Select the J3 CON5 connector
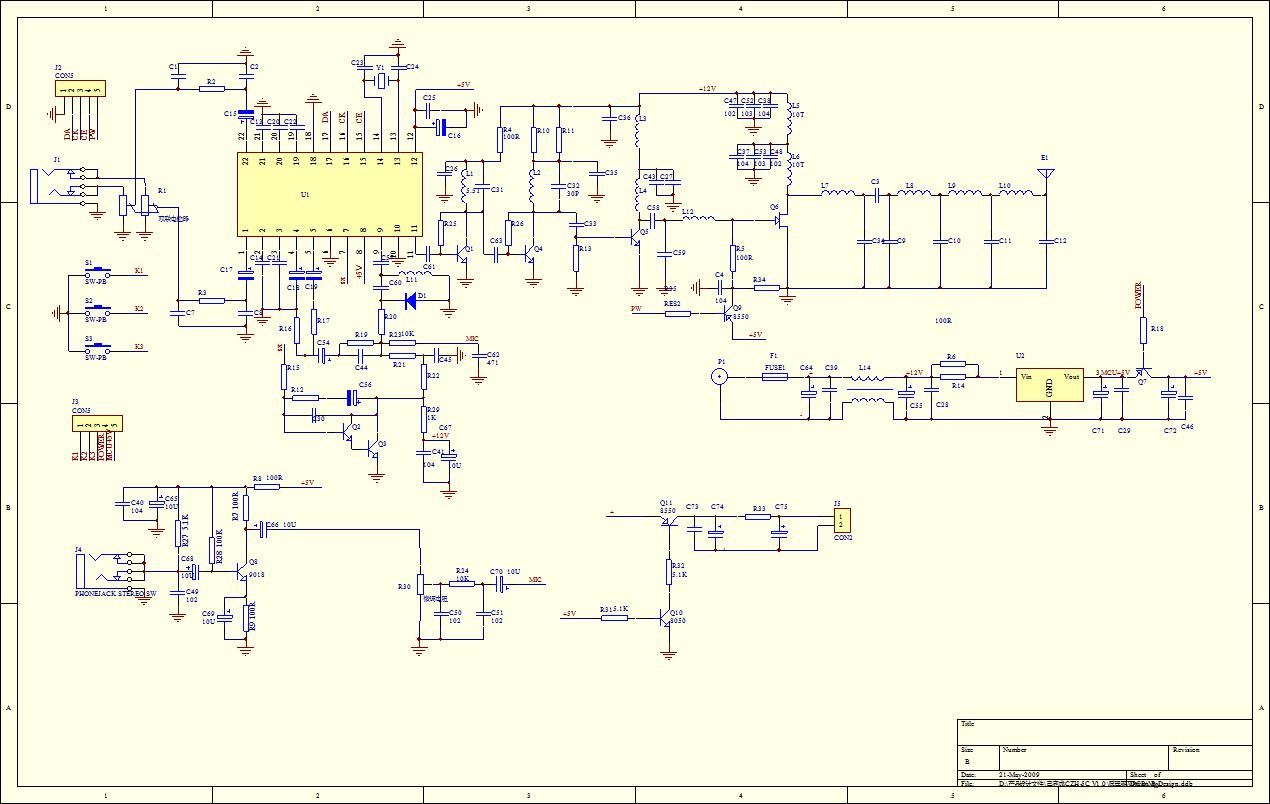 pos(96,424)
